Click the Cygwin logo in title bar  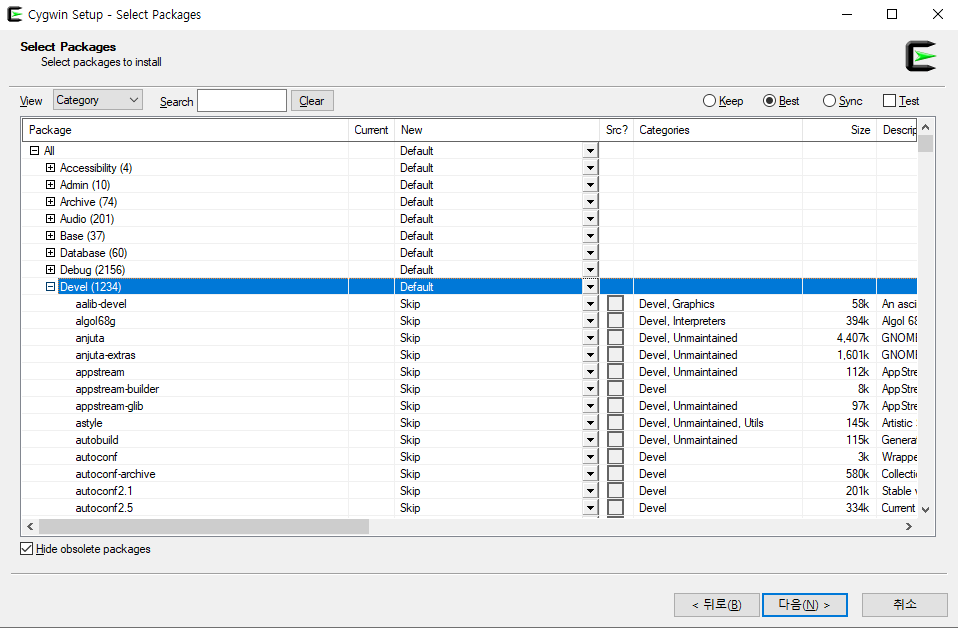click(14, 14)
